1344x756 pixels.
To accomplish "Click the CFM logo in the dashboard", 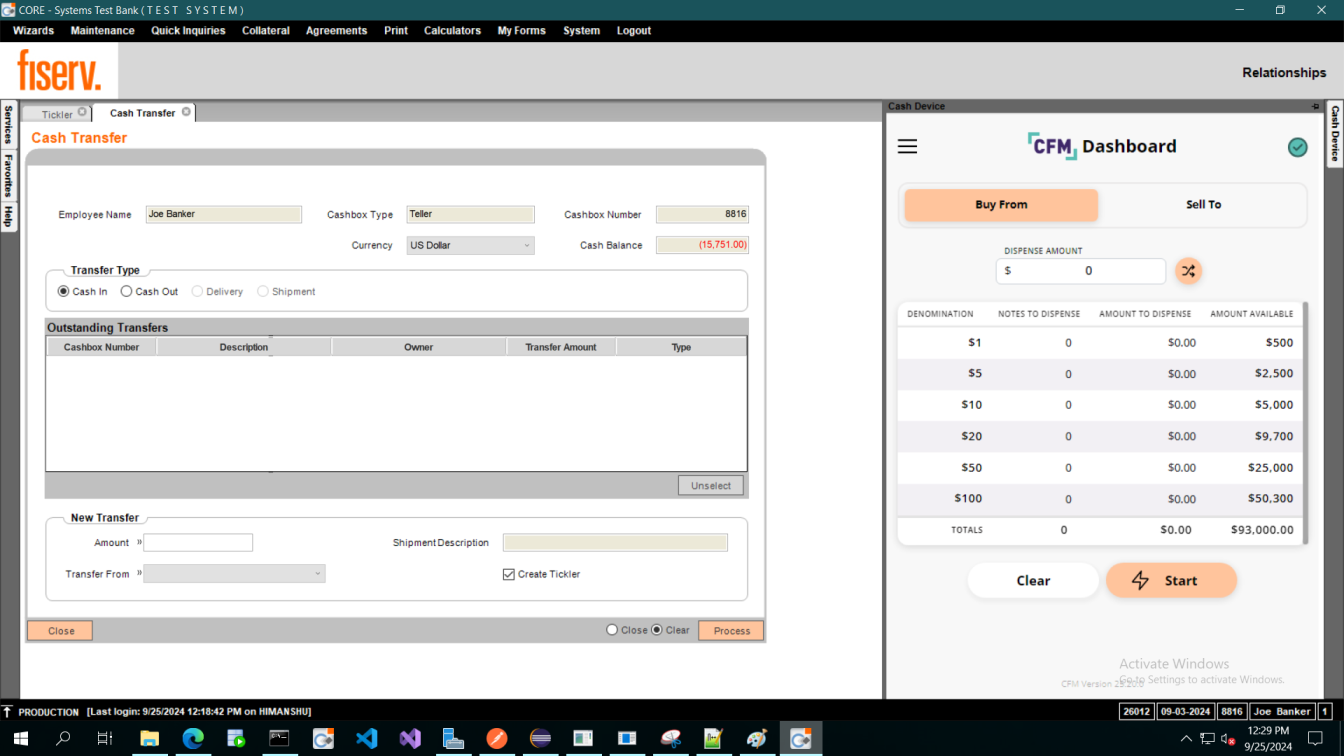I will point(1052,146).
